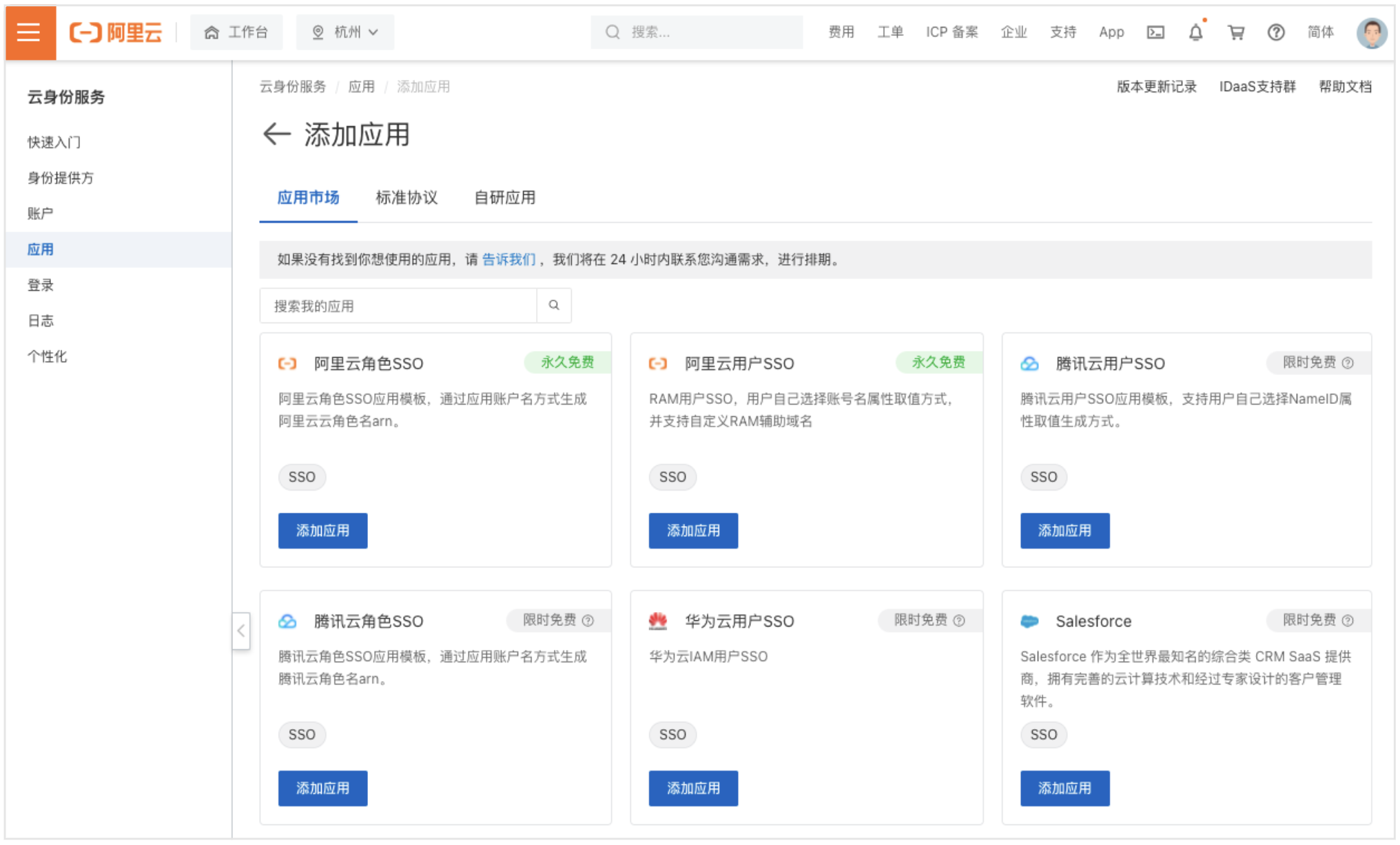Switch language via 简体
The height and width of the screenshot is (845, 1400).
tap(1320, 32)
